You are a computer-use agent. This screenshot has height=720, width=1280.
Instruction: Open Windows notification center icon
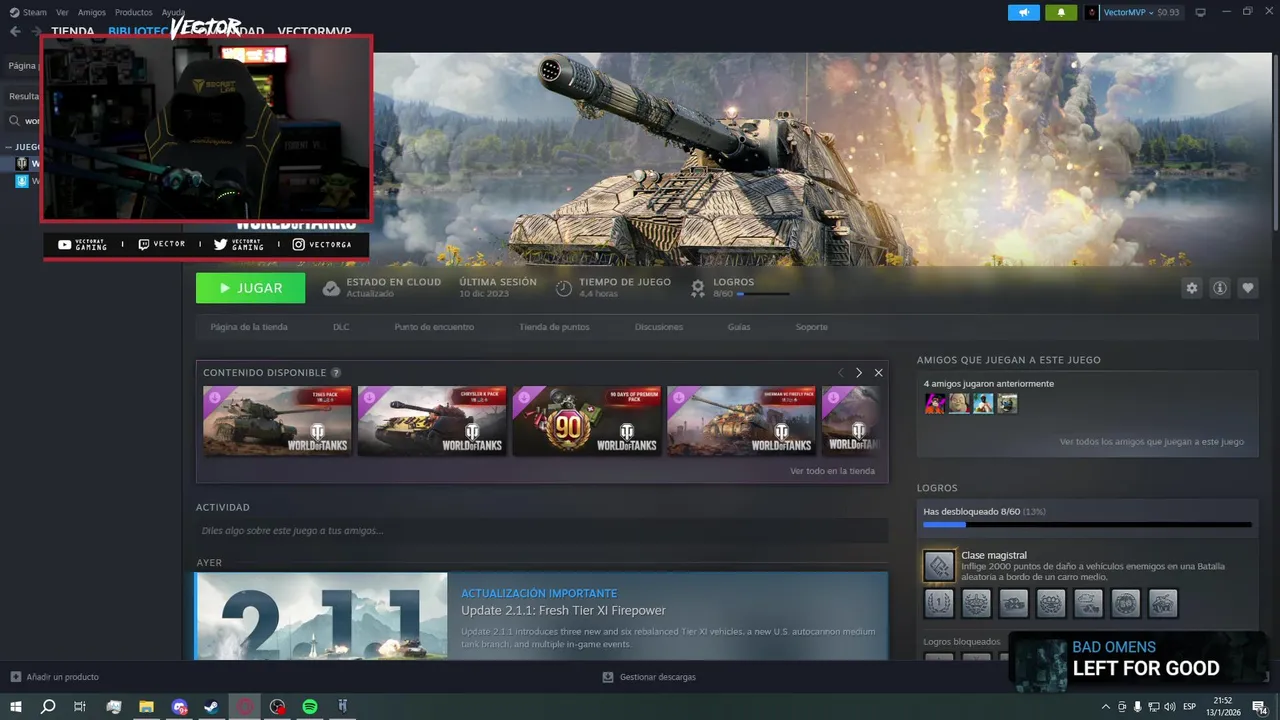1259,707
